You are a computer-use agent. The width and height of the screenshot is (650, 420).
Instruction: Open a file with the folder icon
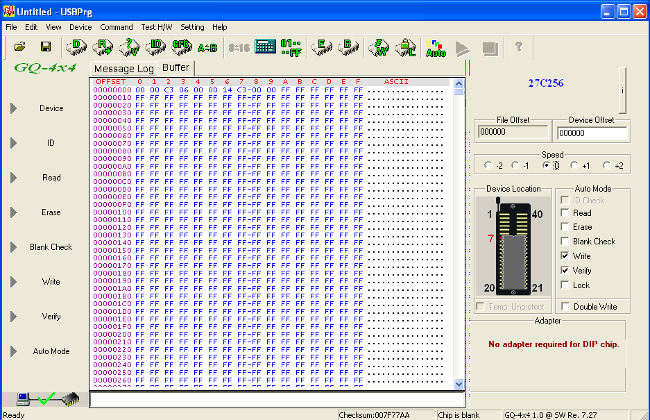(19, 47)
